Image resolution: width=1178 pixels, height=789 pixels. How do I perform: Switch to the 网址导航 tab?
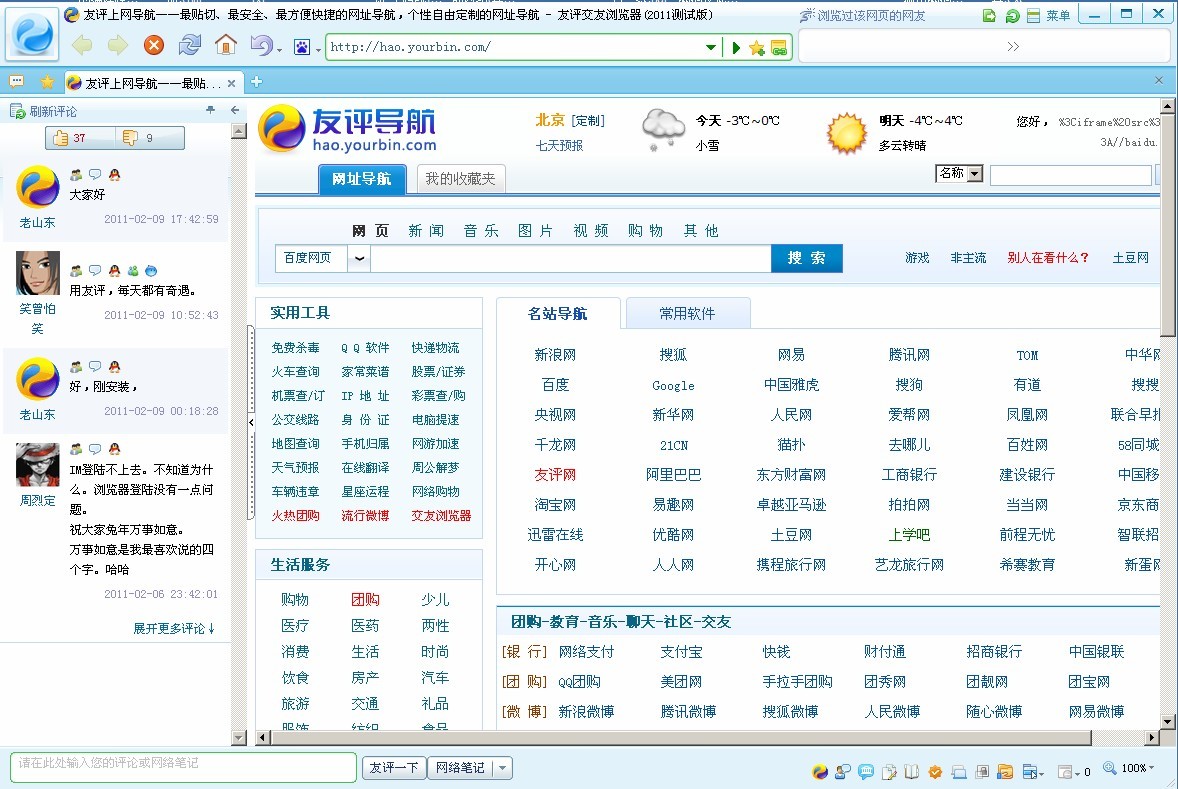pos(361,179)
